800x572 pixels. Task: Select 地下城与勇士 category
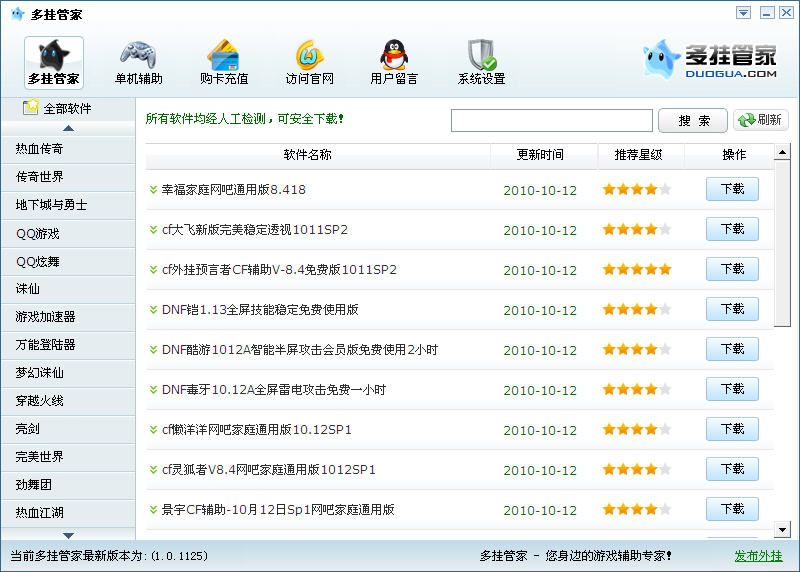[x=68, y=205]
